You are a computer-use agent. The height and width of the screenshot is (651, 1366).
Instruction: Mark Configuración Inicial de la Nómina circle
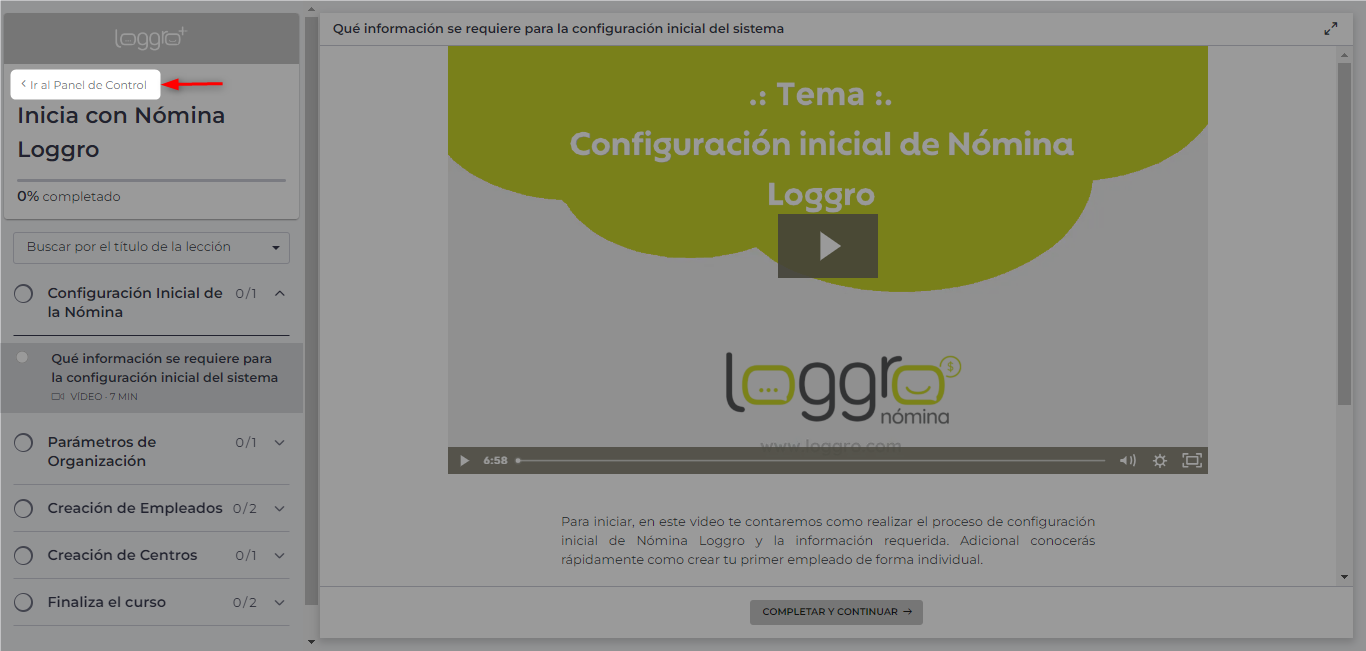pyautogui.click(x=24, y=294)
